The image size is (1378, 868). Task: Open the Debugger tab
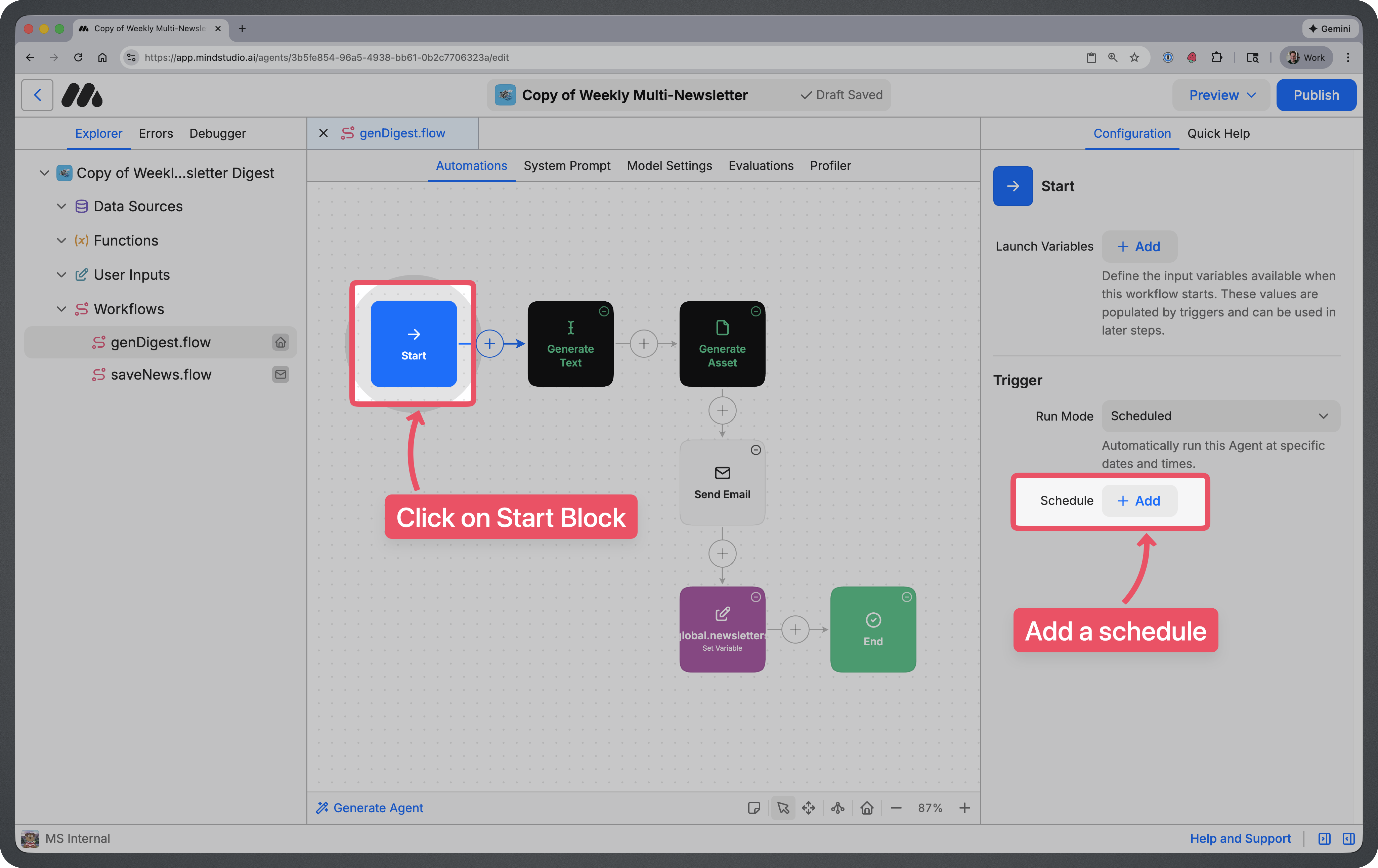point(217,133)
